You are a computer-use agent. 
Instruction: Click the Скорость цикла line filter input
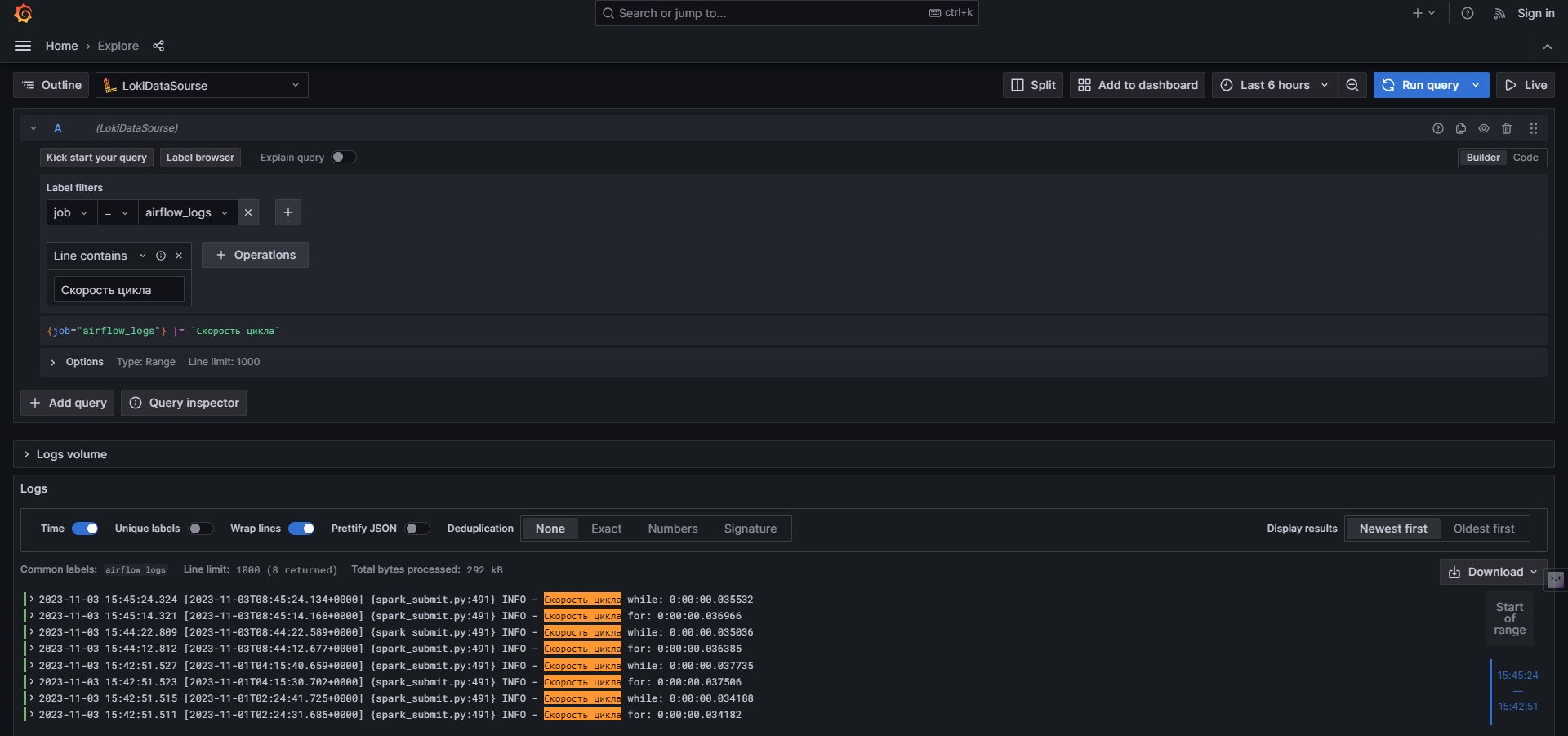[119, 290]
